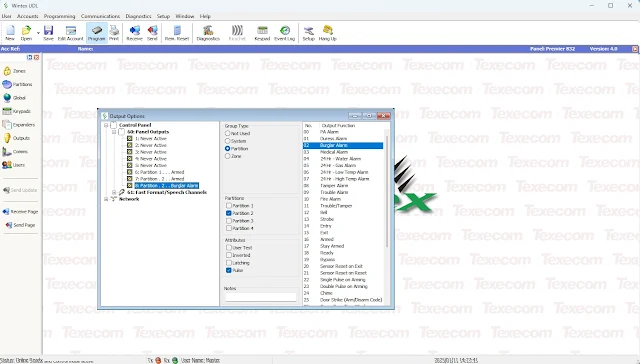The height and width of the screenshot is (364, 640).
Task: Click the Setup toolbar icon
Action: (309, 33)
